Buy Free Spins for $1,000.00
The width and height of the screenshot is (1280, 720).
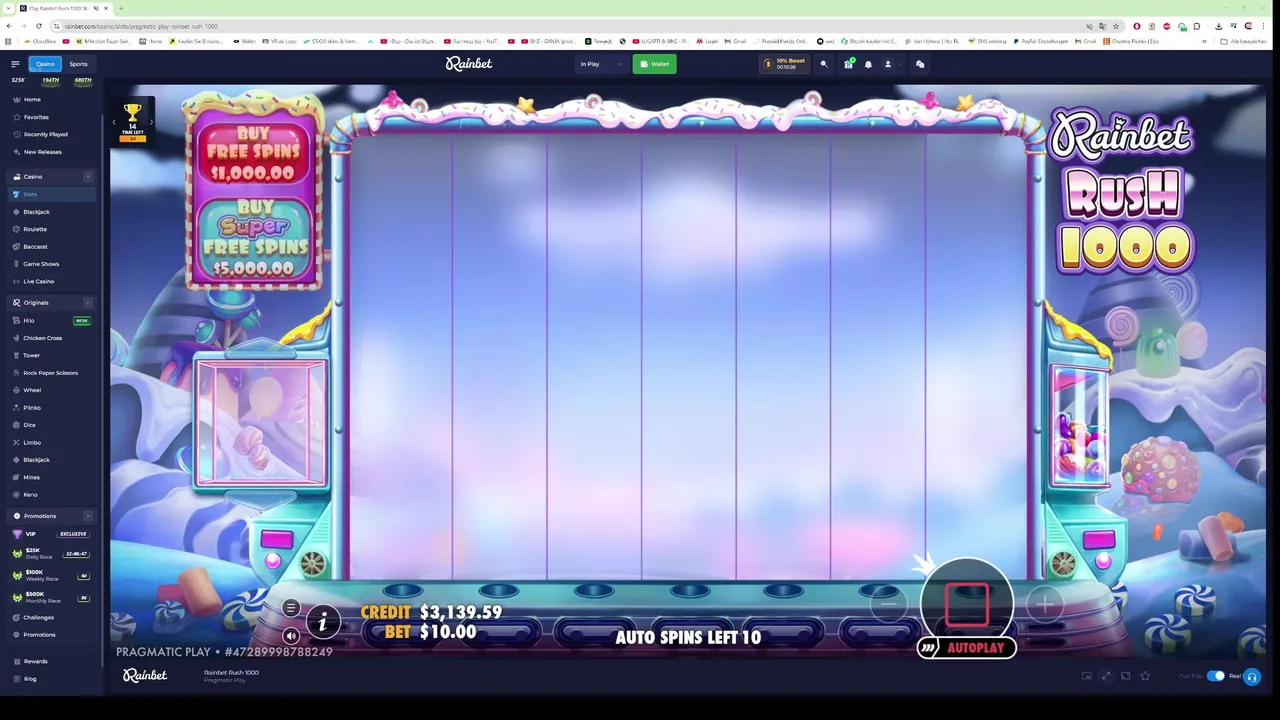point(253,152)
